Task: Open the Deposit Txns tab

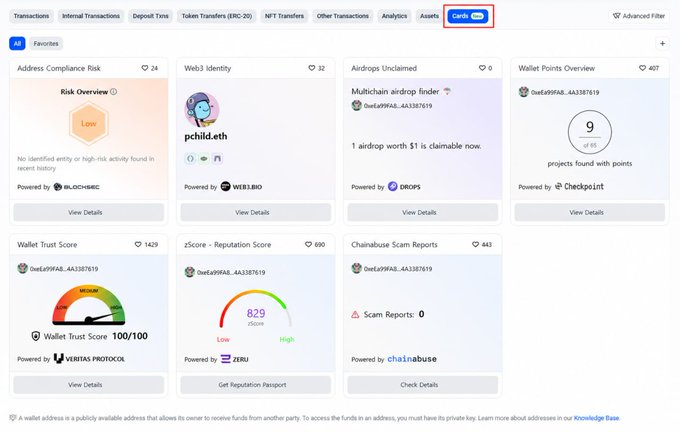Action: 150,16
